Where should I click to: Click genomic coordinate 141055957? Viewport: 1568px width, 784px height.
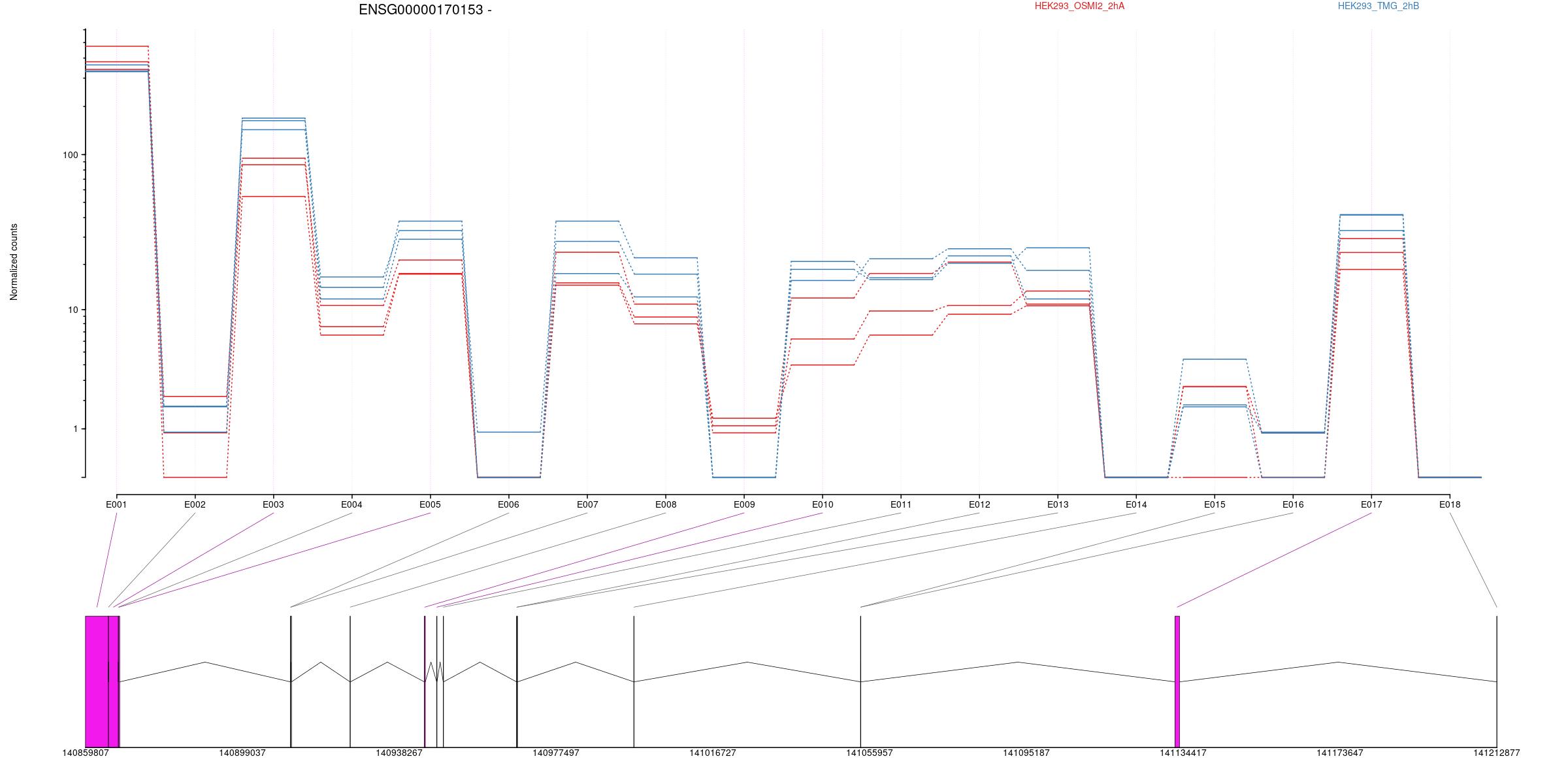click(x=870, y=753)
